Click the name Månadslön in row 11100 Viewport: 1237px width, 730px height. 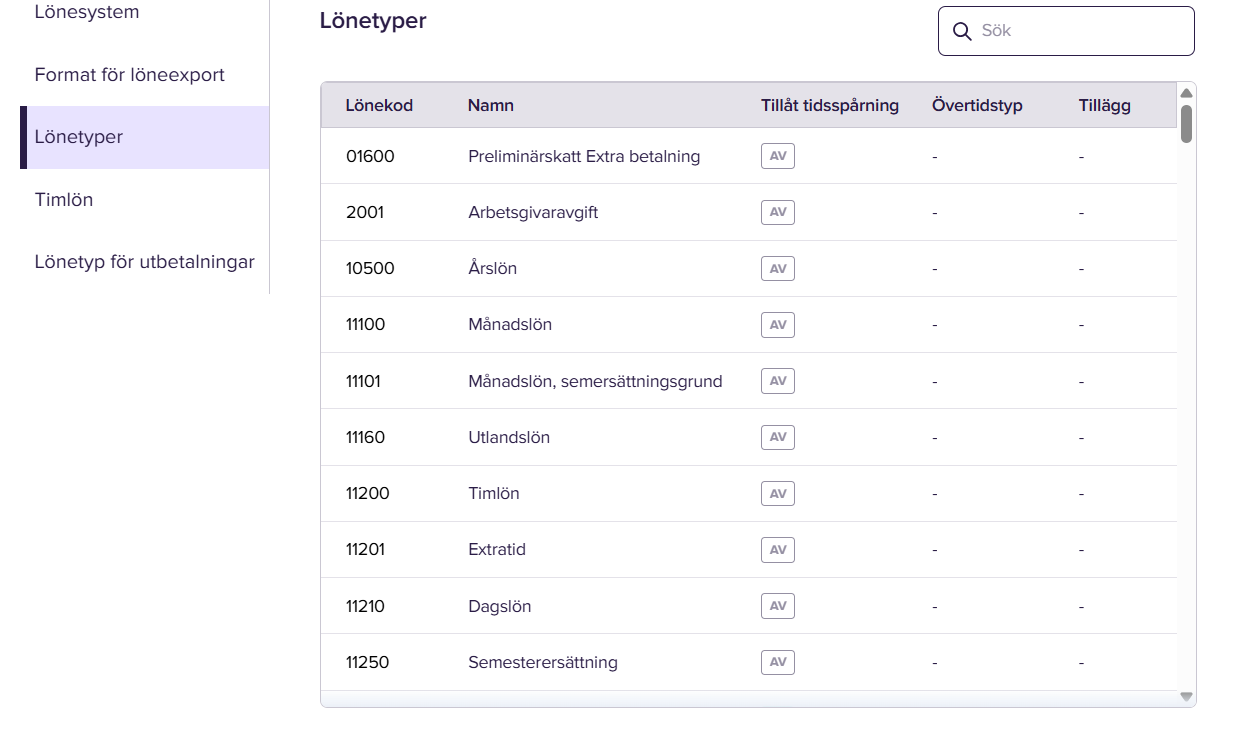pos(510,325)
